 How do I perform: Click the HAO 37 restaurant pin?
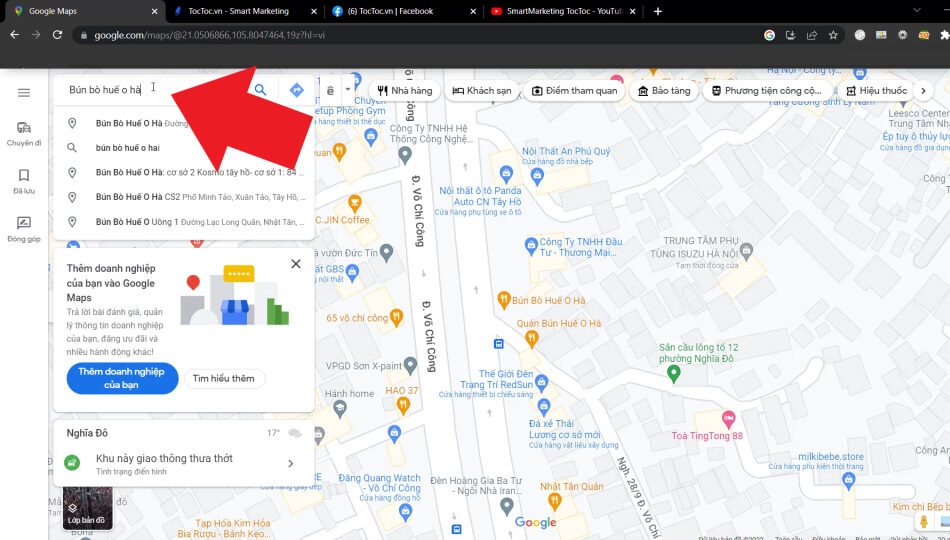(x=403, y=406)
